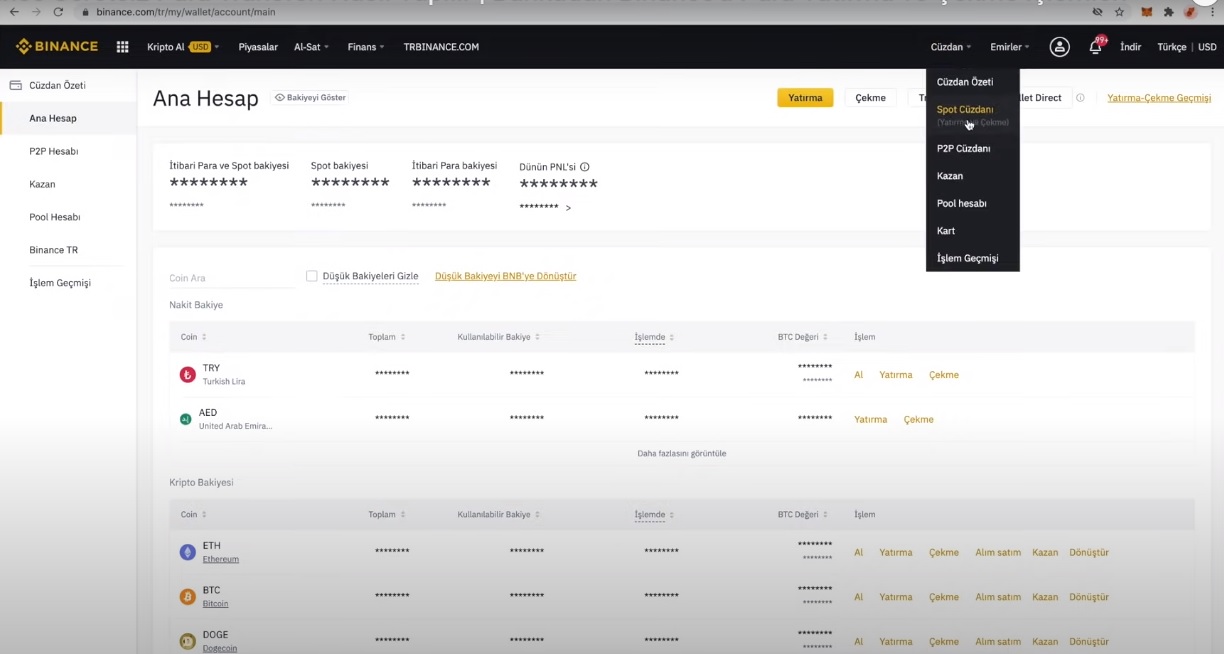Expand the Finans dropdown

tap(366, 47)
